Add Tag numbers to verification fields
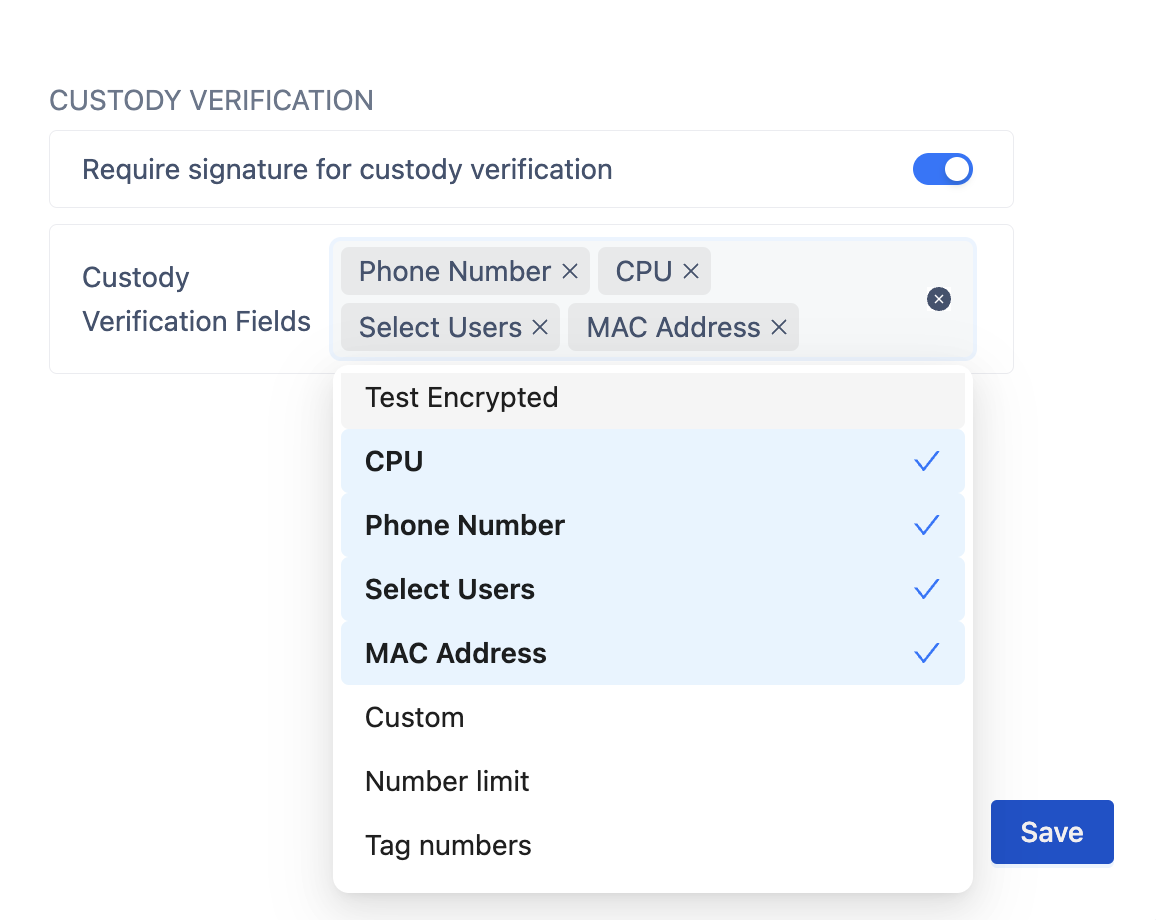Screen dimensions: 1156x920 [448, 845]
